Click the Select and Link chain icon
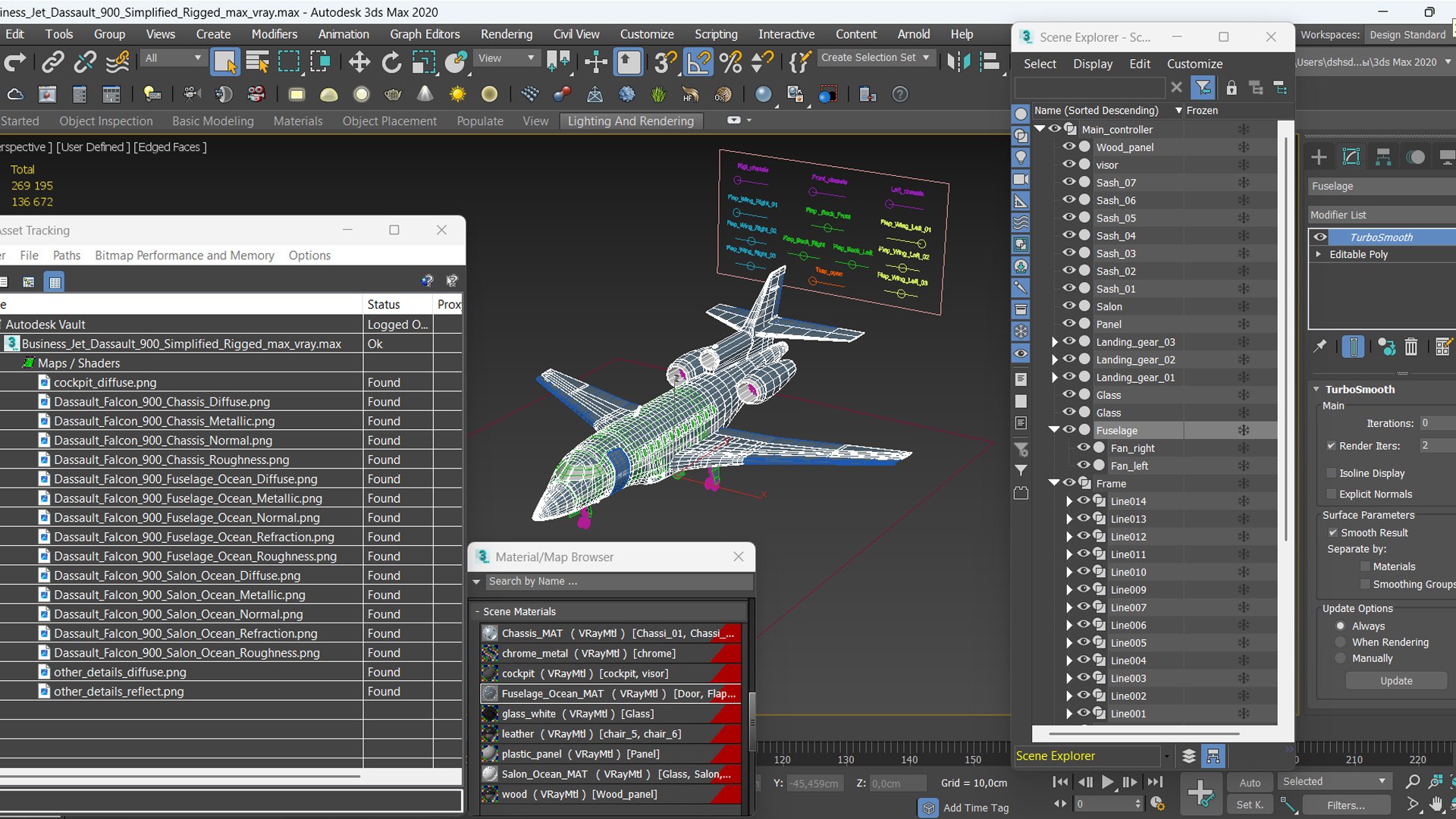Screen dimensions: 1456x819 (52, 61)
